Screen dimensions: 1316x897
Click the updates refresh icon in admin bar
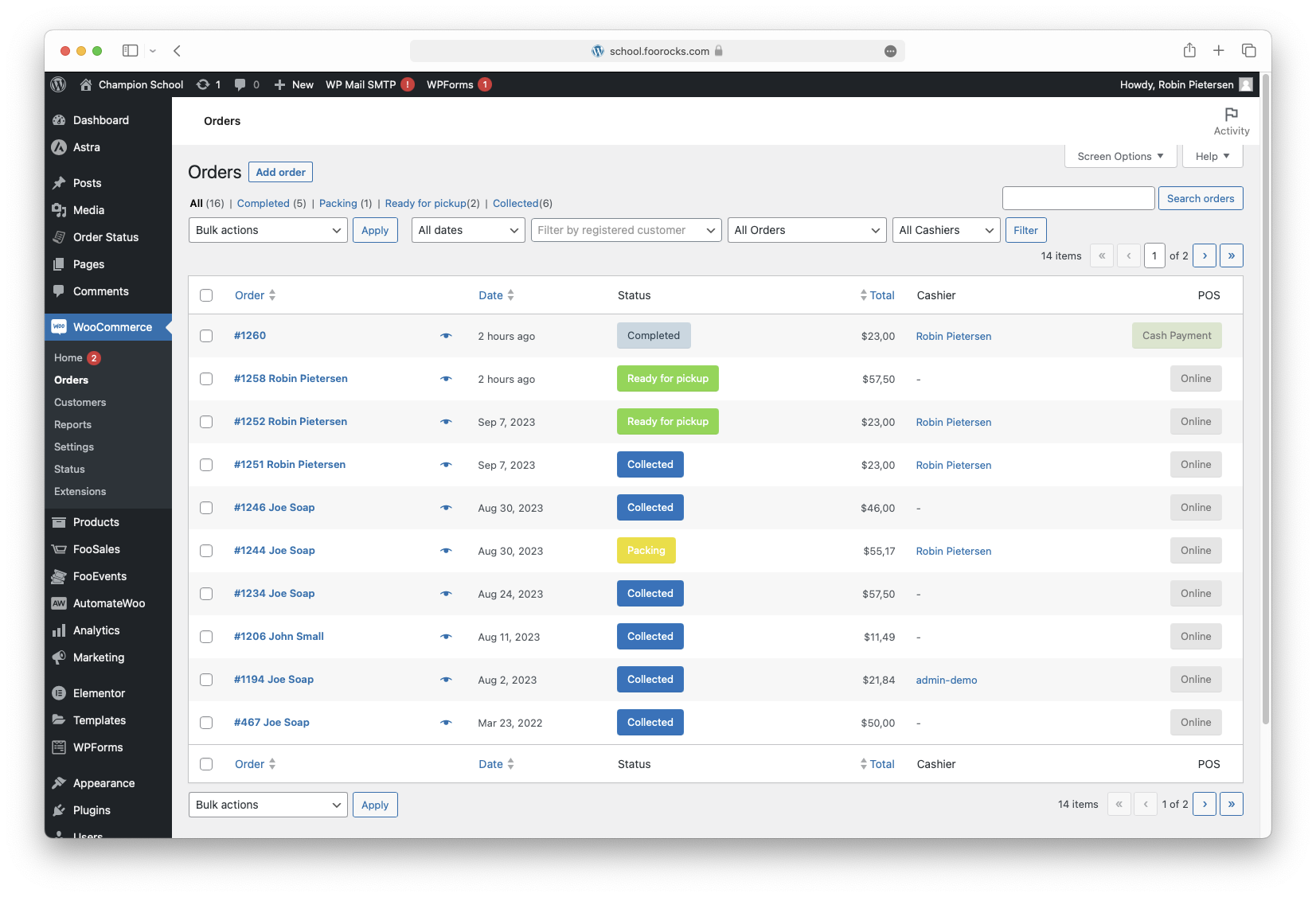(203, 84)
